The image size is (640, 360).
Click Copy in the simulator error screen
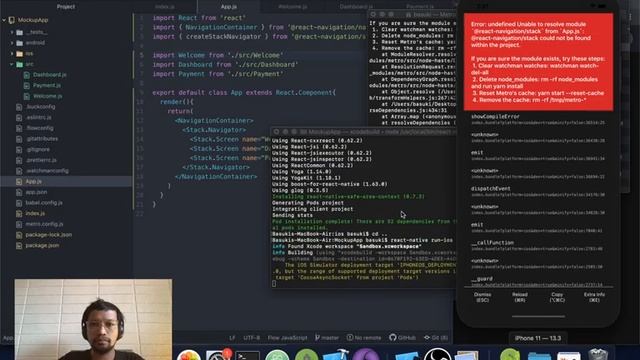coord(557,297)
